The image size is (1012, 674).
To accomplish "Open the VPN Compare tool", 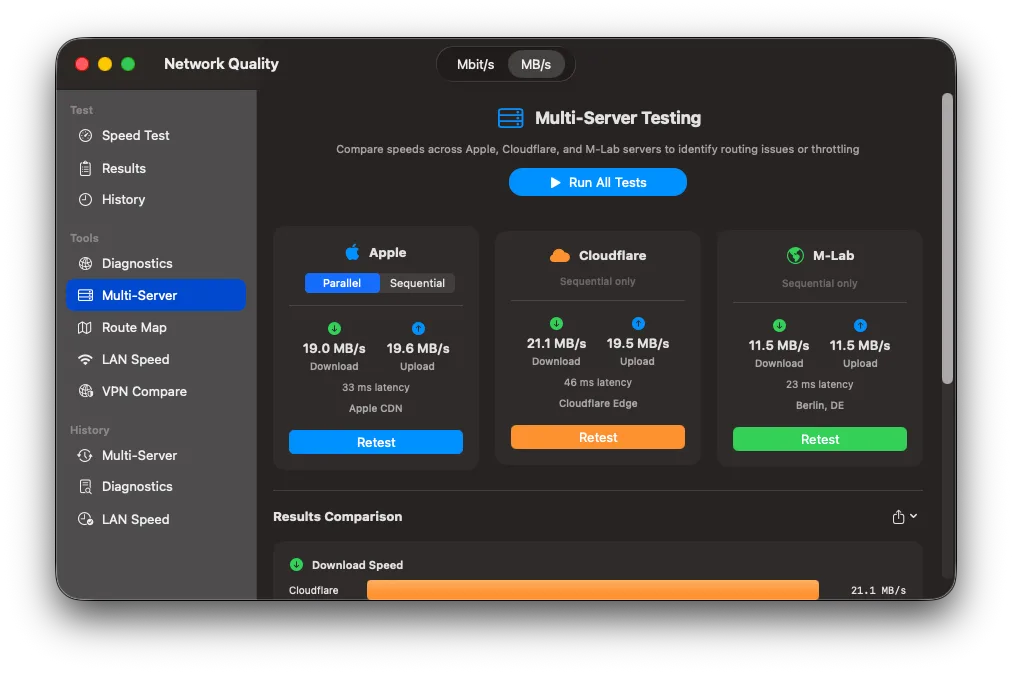I will point(156,391).
